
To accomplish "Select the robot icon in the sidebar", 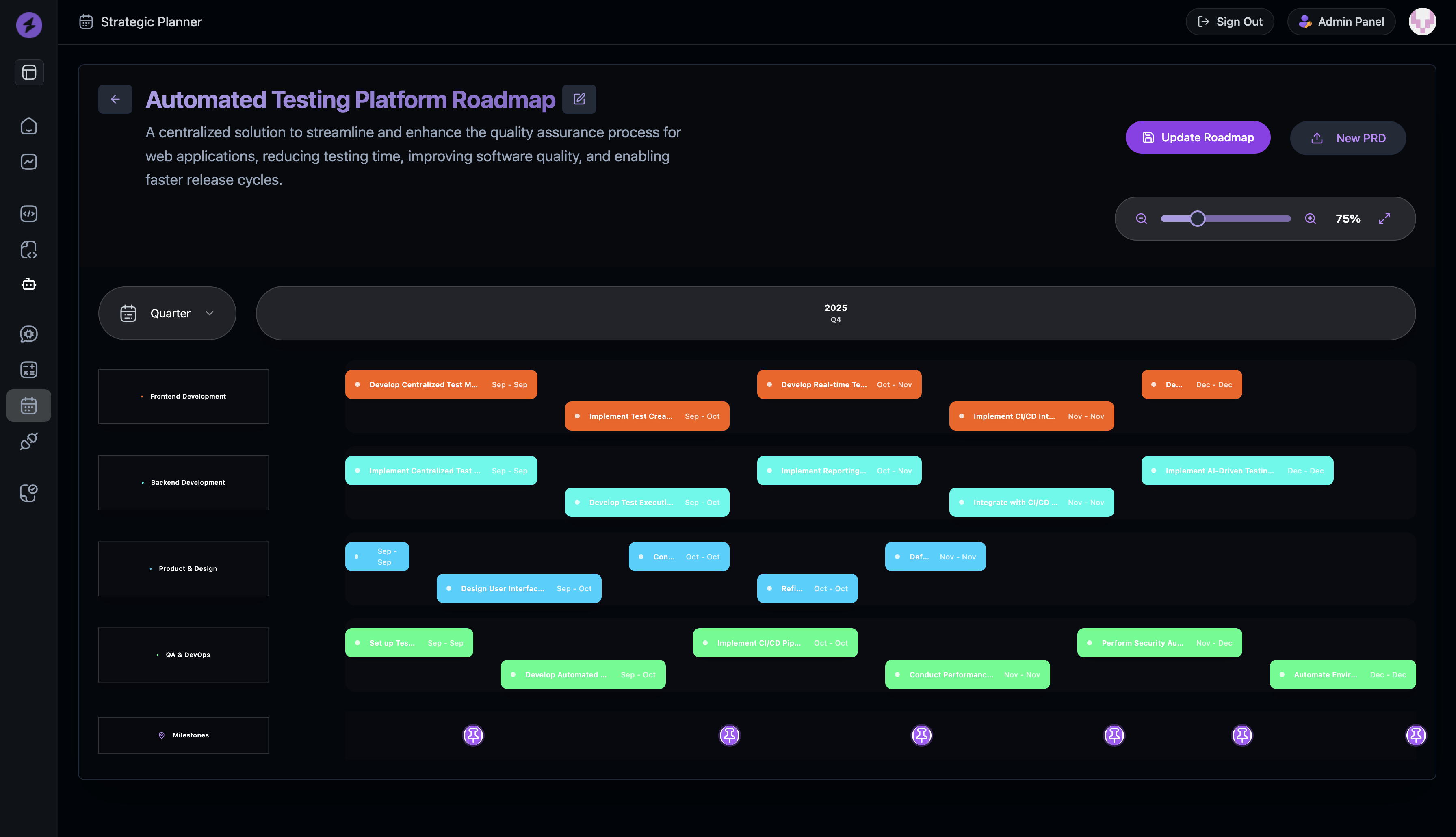I will coord(29,284).
